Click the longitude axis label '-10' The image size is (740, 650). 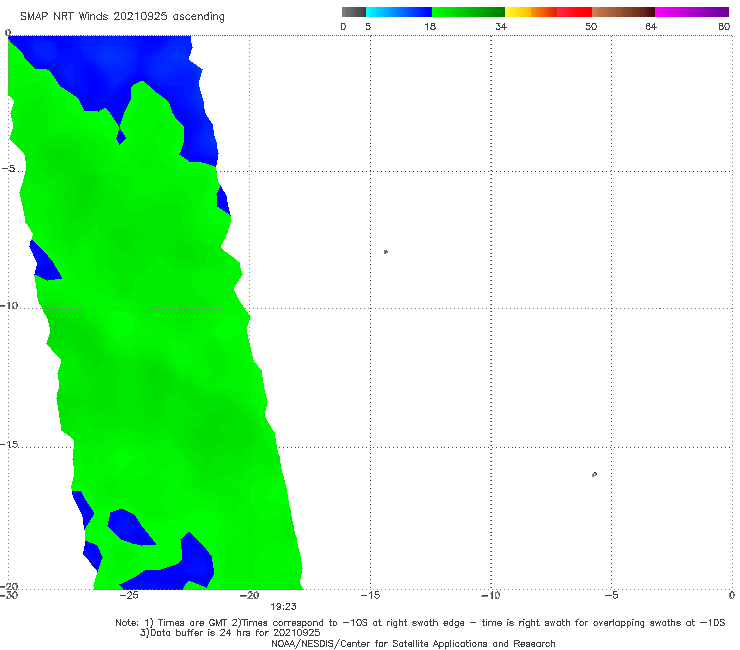491,595
